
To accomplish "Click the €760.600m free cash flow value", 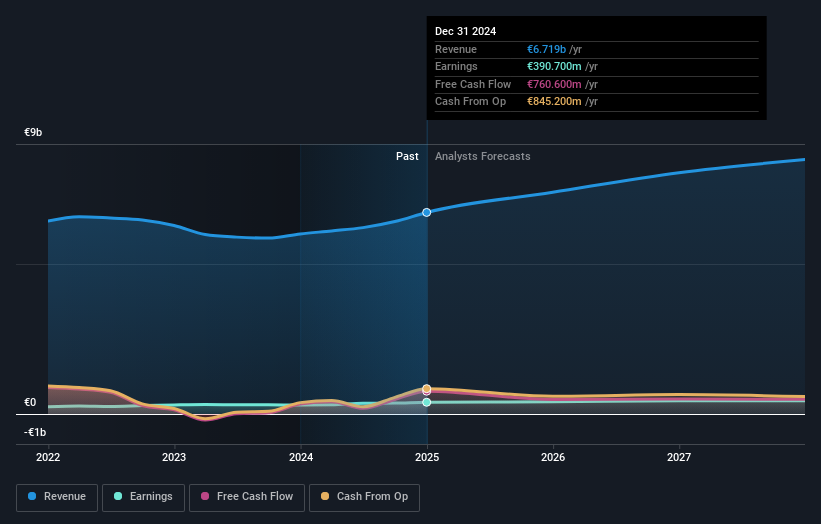I will [554, 84].
